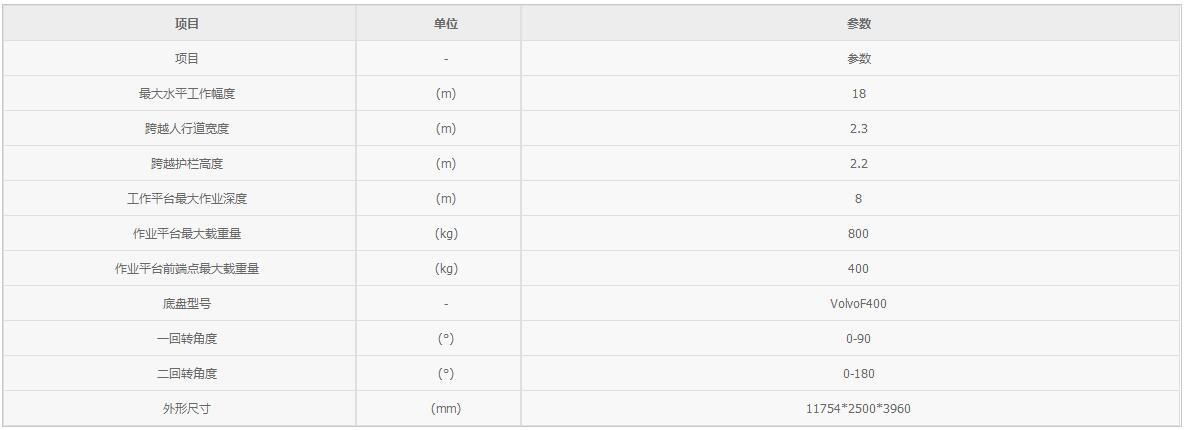1186x430 pixels.
Task: Click the '工作平台最大作业深度' cell
Action: point(187,199)
